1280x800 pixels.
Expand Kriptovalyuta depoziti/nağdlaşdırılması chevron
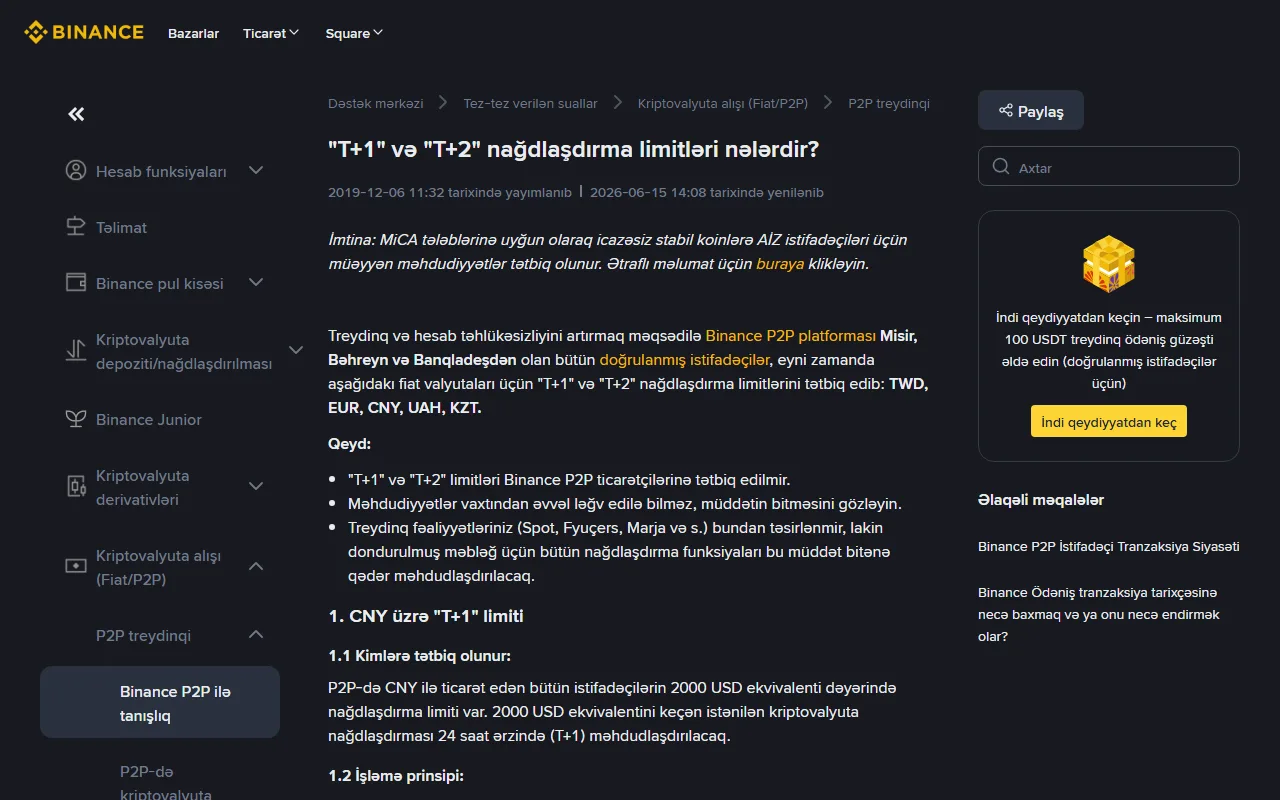[x=296, y=350]
